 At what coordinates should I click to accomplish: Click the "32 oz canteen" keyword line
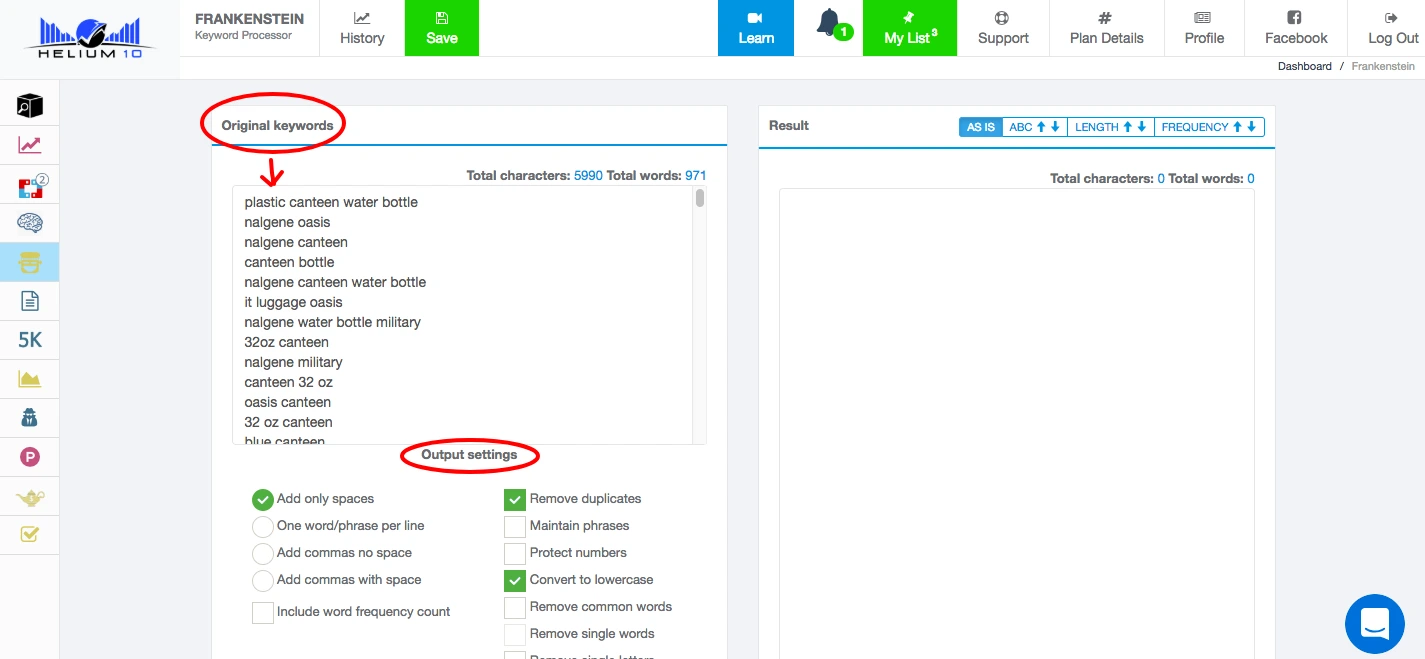tap(288, 422)
